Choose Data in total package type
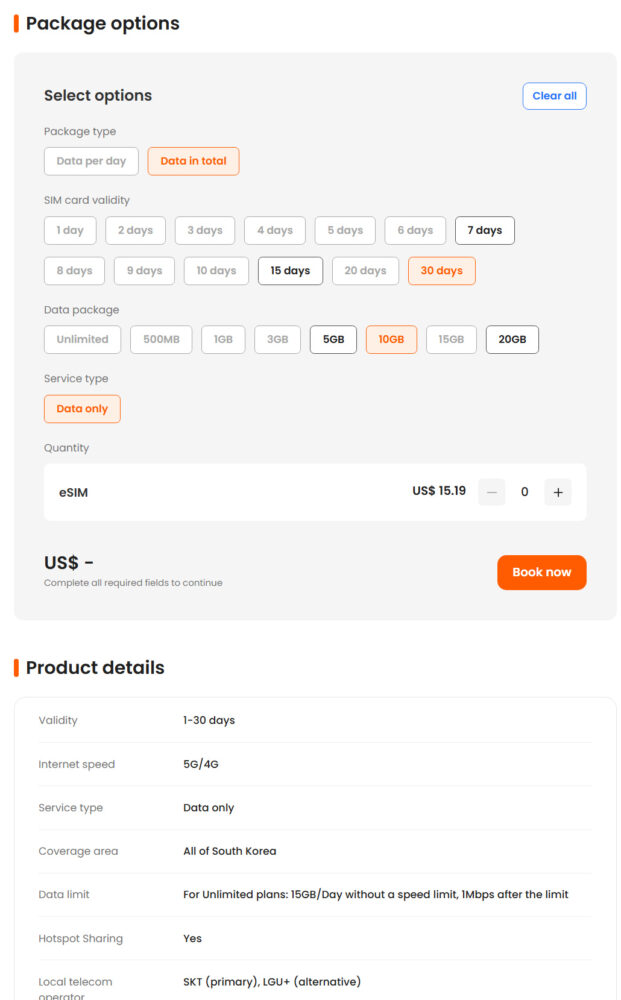This screenshot has height=1000, width=621. pyautogui.click(x=193, y=161)
